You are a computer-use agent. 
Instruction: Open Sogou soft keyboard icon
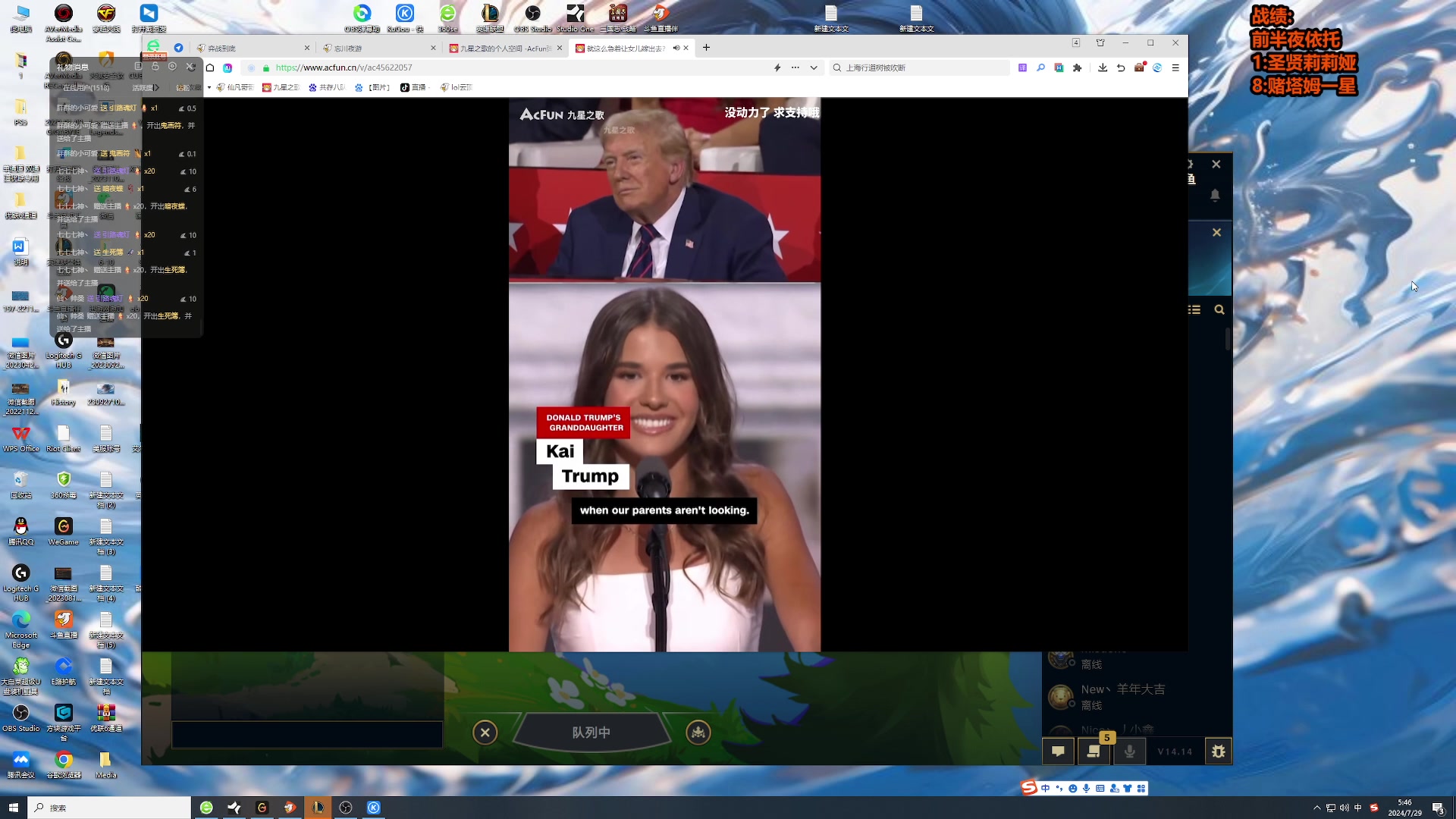click(x=1100, y=789)
